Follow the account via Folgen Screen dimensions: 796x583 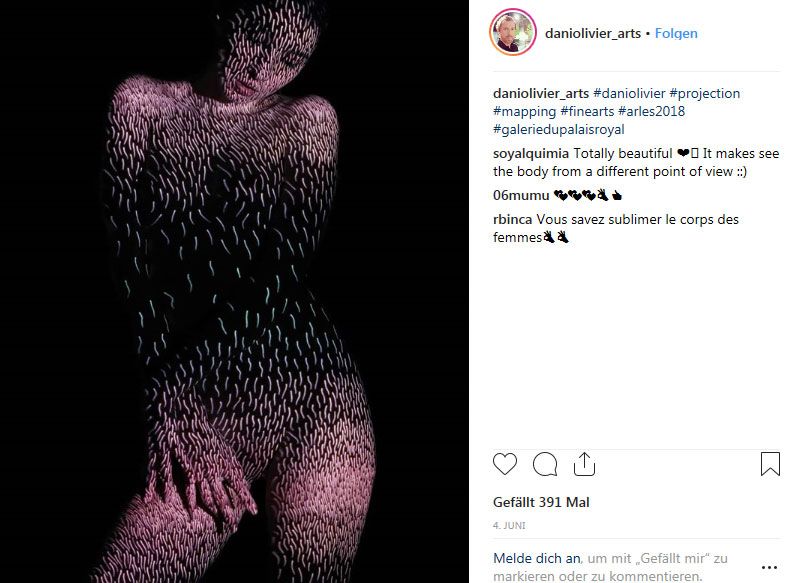tap(676, 34)
